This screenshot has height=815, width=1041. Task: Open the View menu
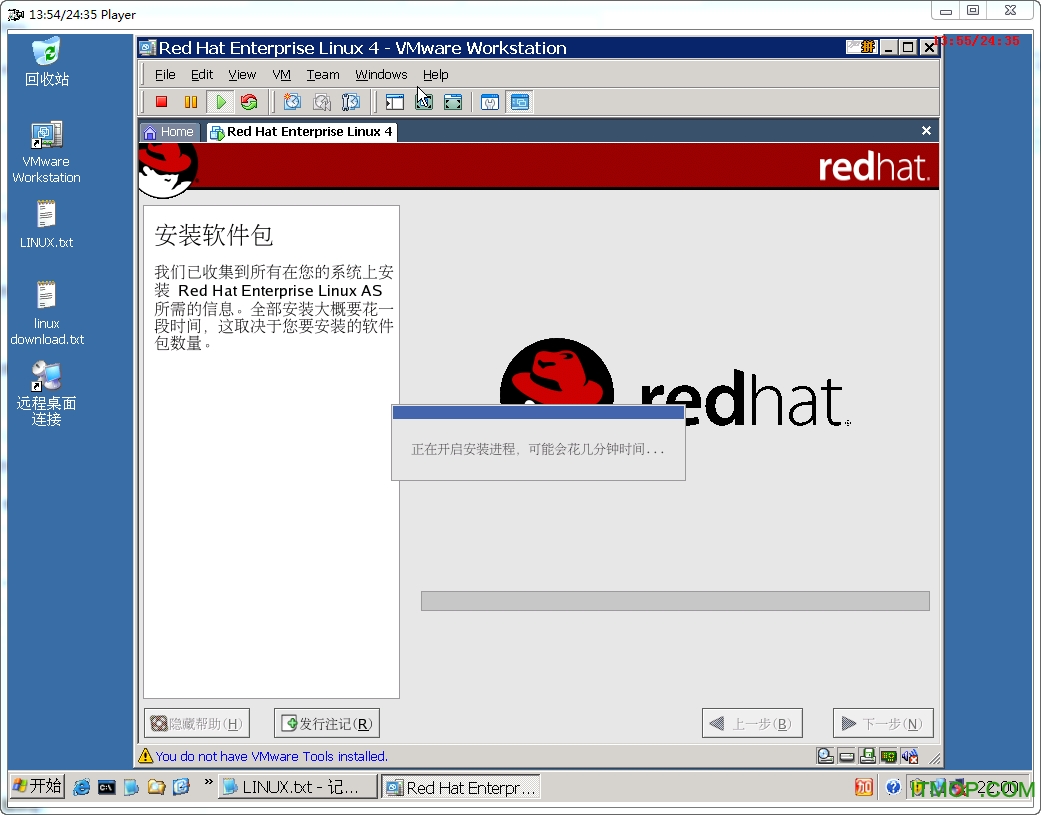pos(242,74)
